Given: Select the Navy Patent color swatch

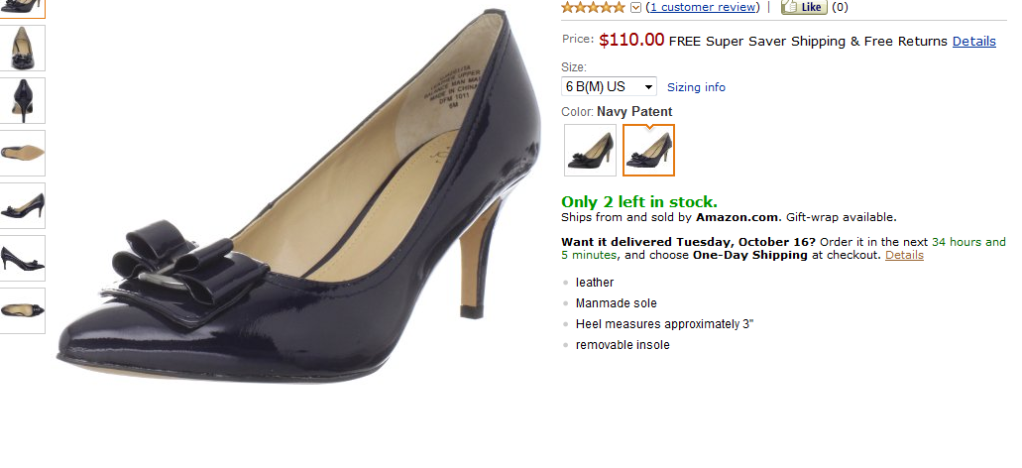Looking at the screenshot, I should [x=649, y=150].
